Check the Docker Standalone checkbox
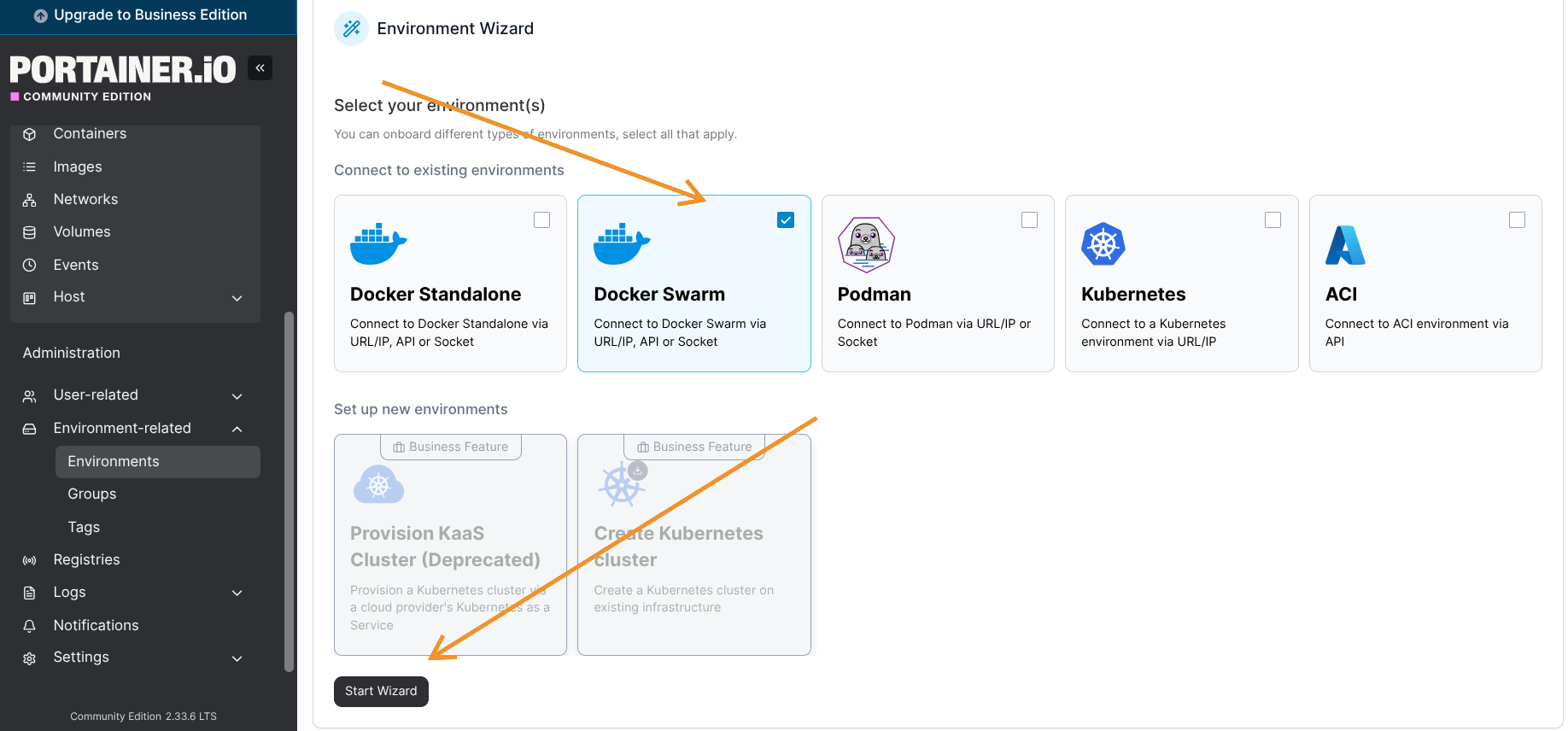Image resolution: width=1568 pixels, height=731 pixels. (x=541, y=220)
